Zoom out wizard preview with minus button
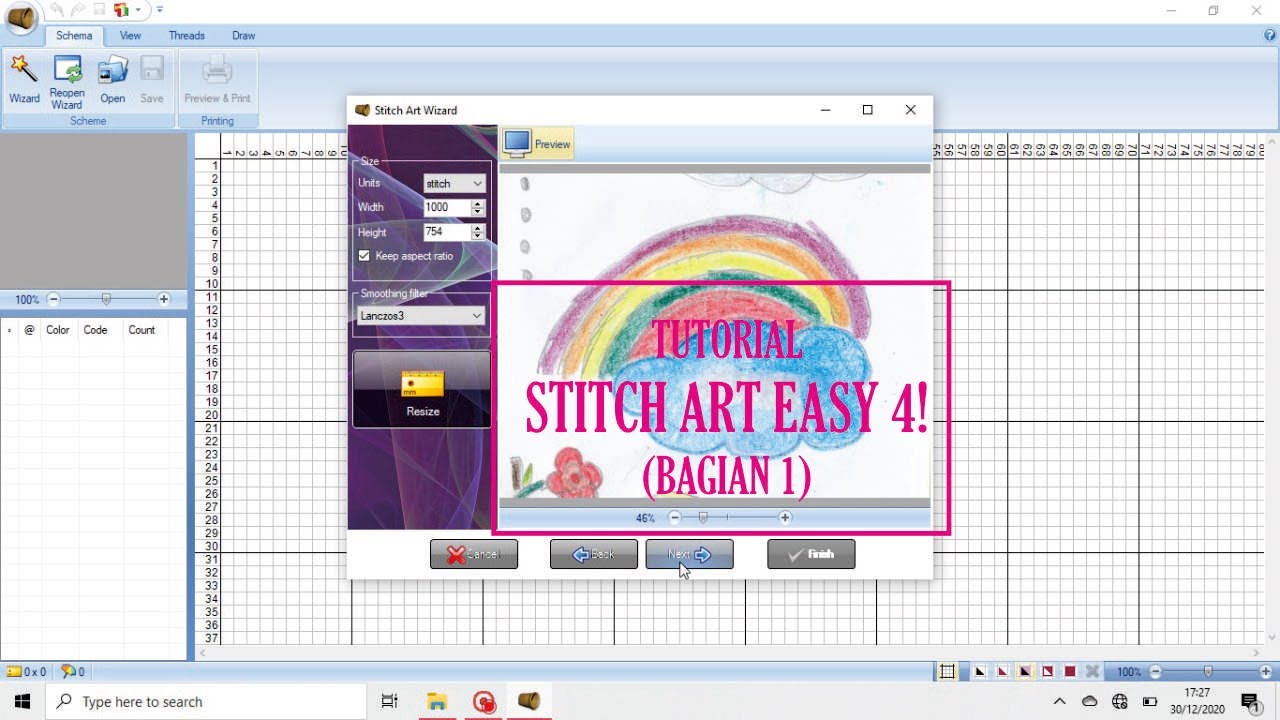The image size is (1280, 720). click(x=675, y=517)
